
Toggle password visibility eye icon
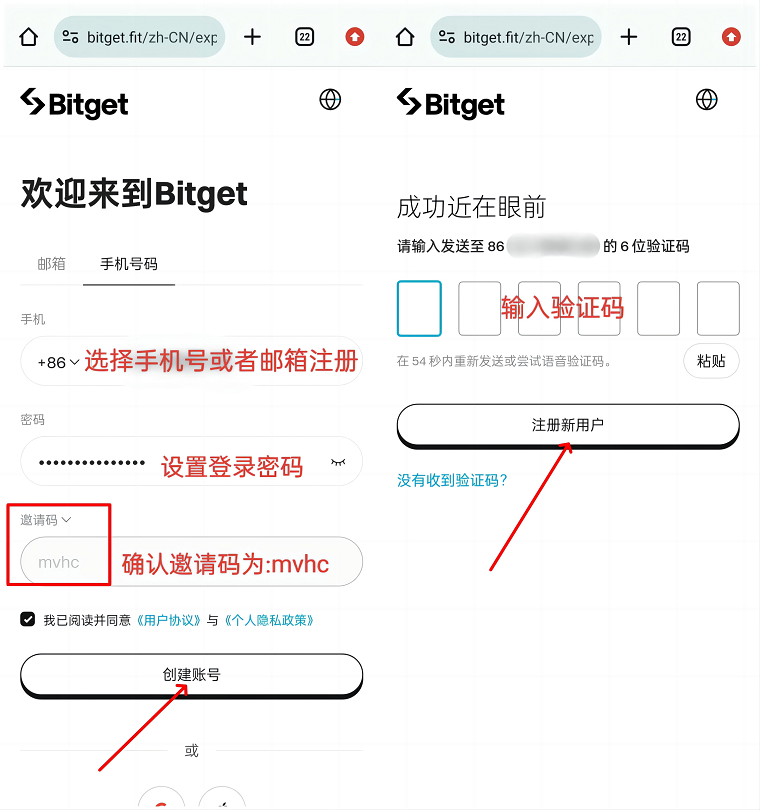(x=338, y=462)
